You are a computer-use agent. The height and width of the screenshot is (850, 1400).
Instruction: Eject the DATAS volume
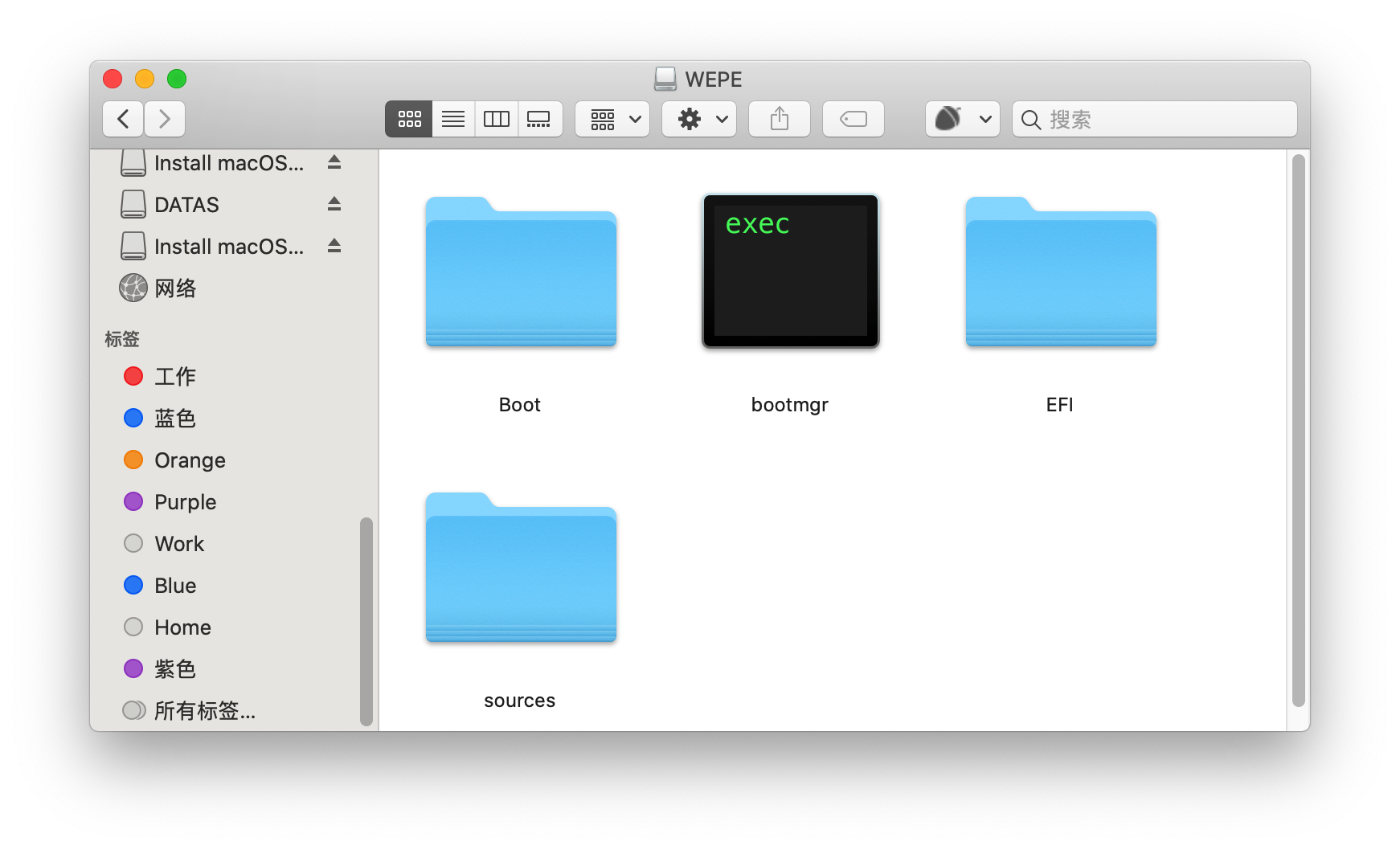334,204
